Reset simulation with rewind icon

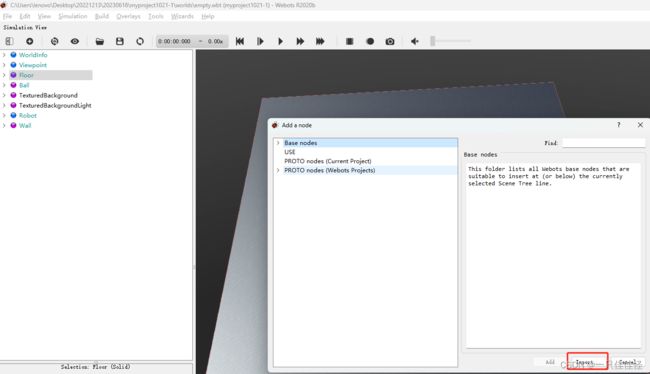click(240, 41)
